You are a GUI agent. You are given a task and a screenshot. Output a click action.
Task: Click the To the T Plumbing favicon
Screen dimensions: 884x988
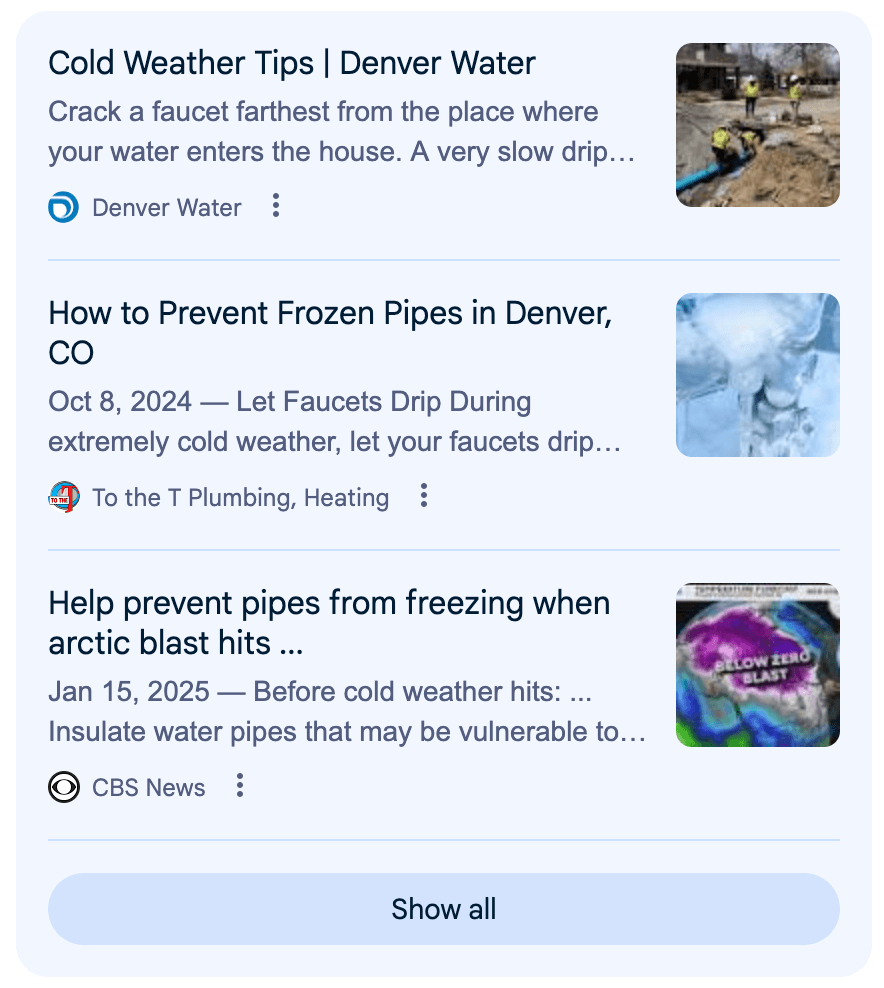click(64, 497)
